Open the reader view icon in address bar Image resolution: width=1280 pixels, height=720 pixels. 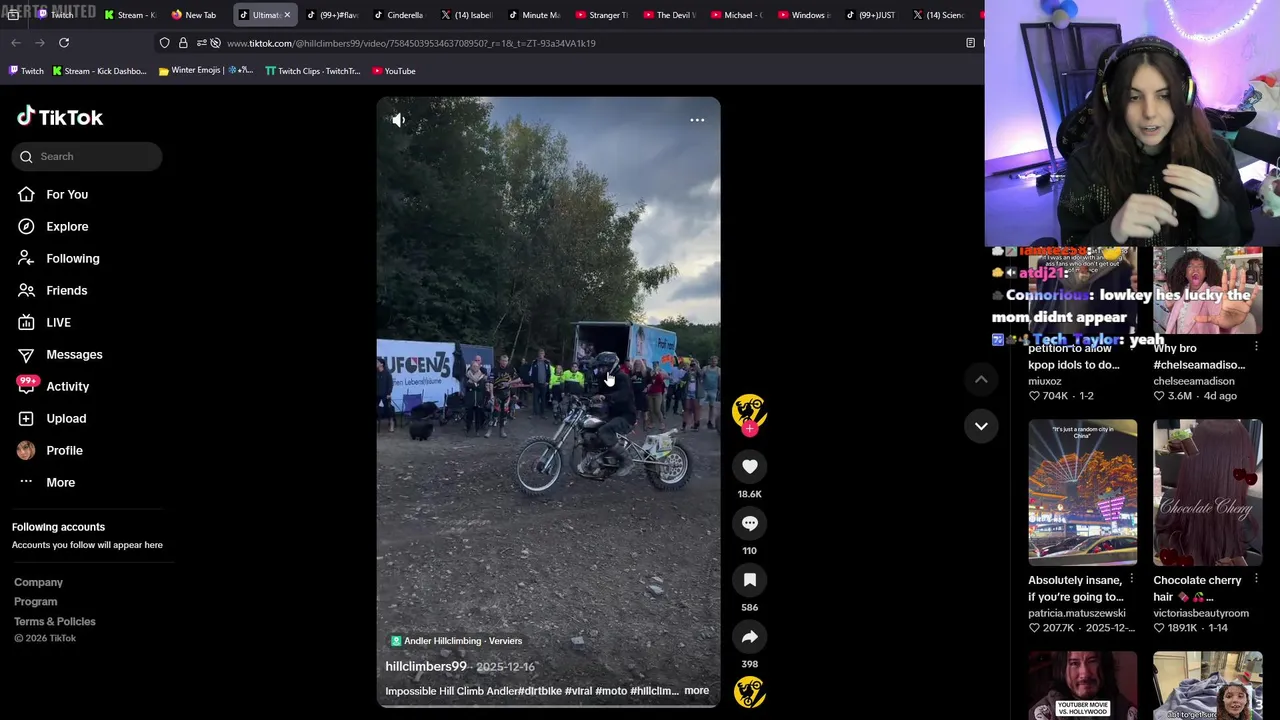click(970, 43)
